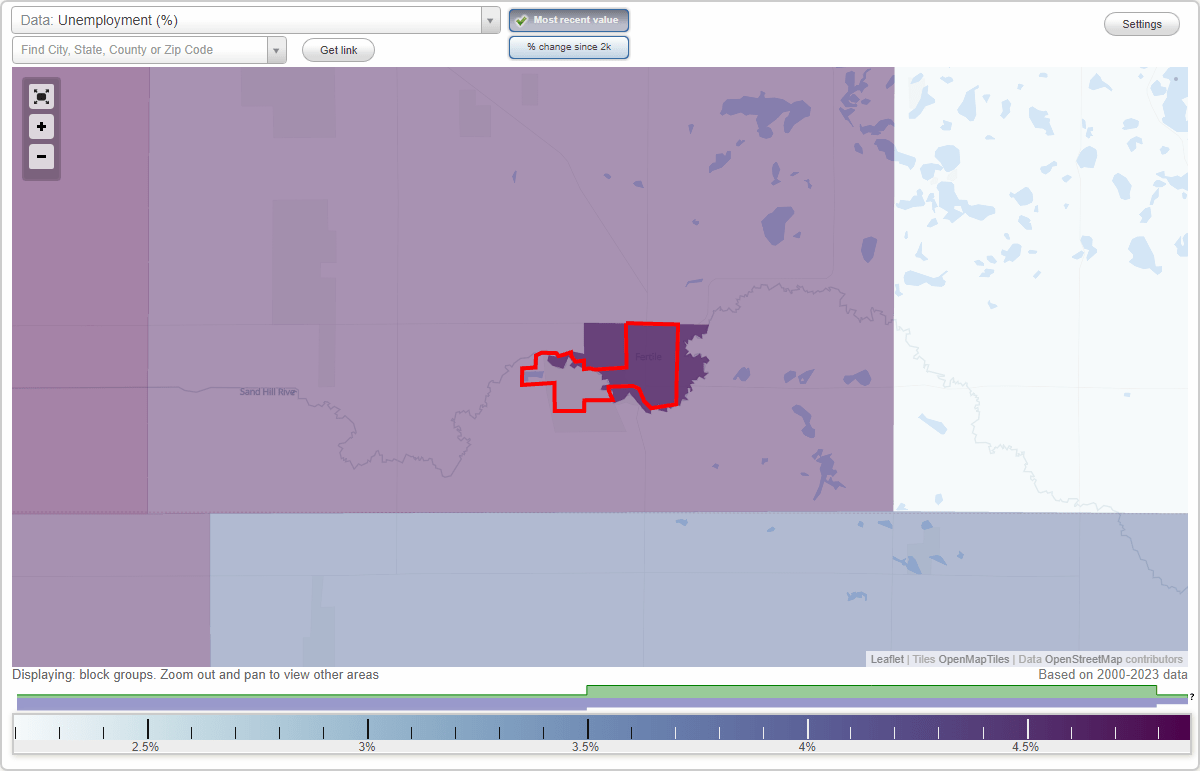Viewport: 1200px width, 771px height.
Task: Click the OpenMapTiles attribution link
Action: 973,659
